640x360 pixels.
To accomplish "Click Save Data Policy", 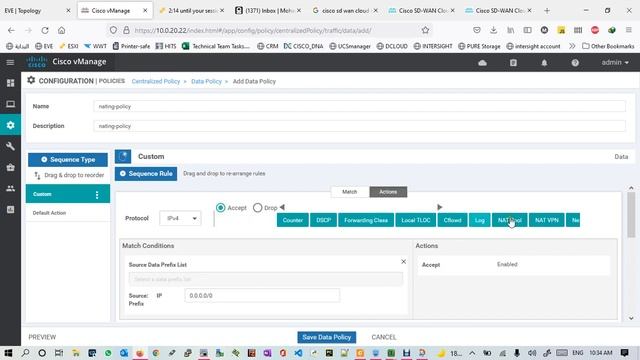I will 327,338.
